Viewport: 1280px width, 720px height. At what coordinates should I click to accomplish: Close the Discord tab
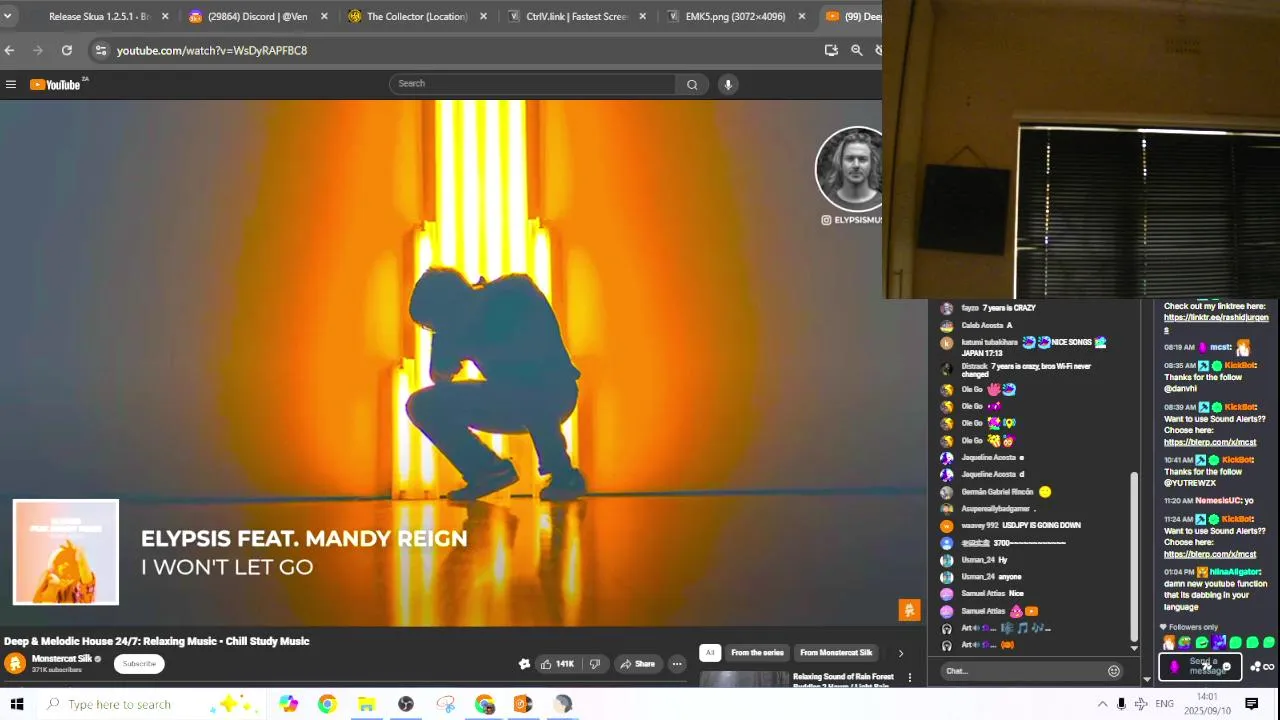tap(324, 16)
